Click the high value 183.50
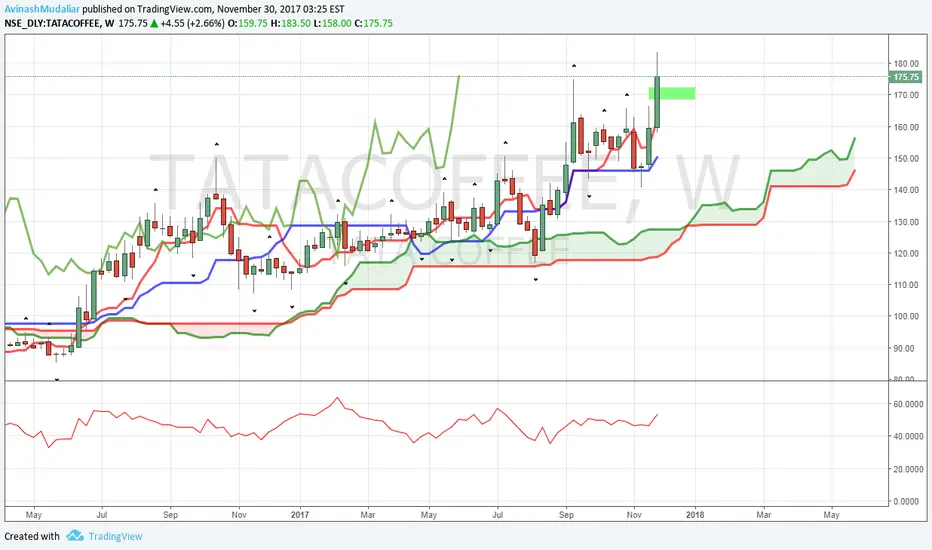The height and width of the screenshot is (550, 932). coord(295,23)
